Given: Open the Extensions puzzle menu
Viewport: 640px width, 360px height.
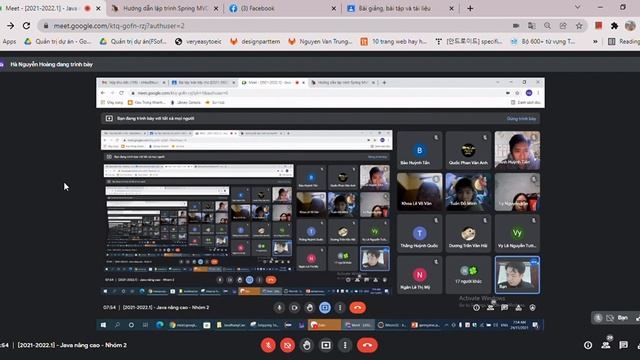Looking at the screenshot, I should click(614, 26).
